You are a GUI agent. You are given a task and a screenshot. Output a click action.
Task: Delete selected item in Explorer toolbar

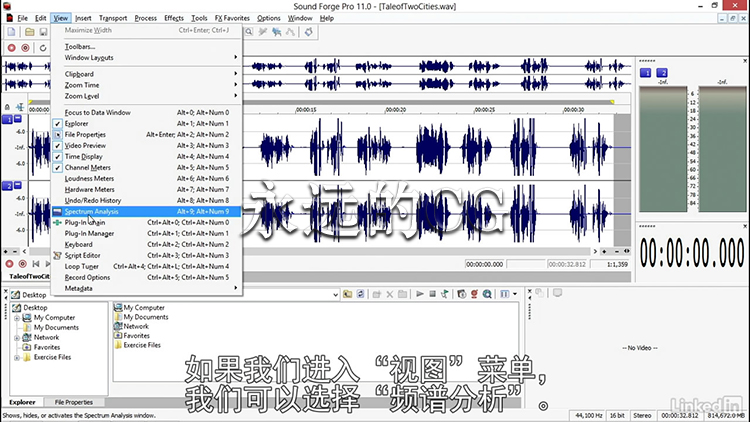click(x=389, y=294)
